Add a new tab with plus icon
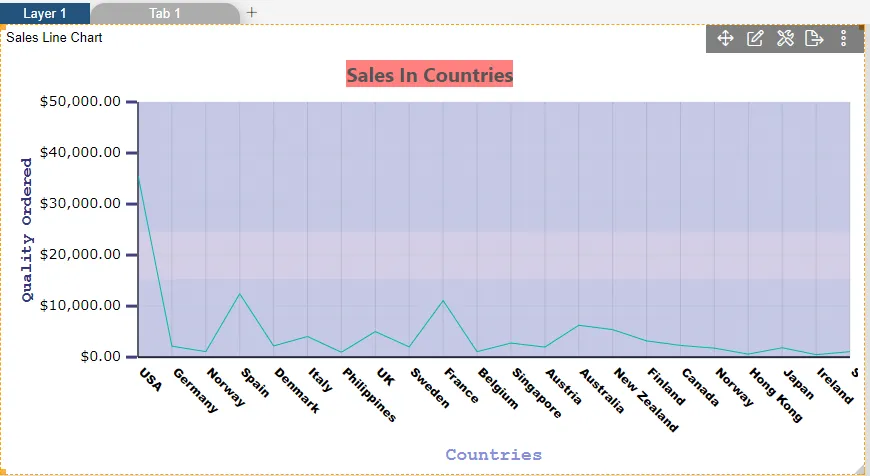Image resolution: width=870 pixels, height=476 pixels. [x=252, y=13]
